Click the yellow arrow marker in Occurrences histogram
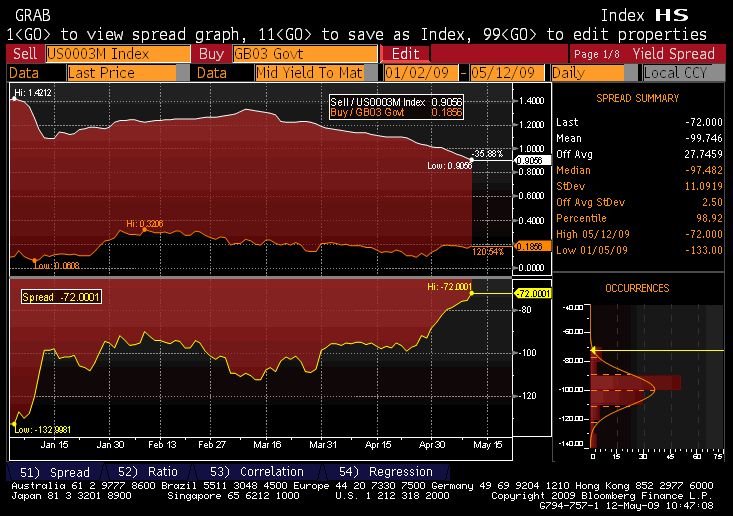This screenshot has height=516, width=733. [x=594, y=350]
